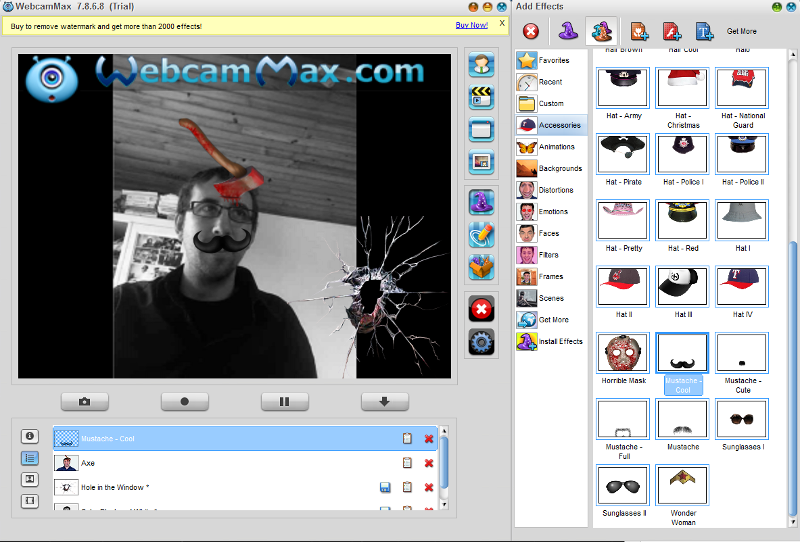The image size is (800, 542).
Task: Open the Filters category
Action: click(551, 255)
